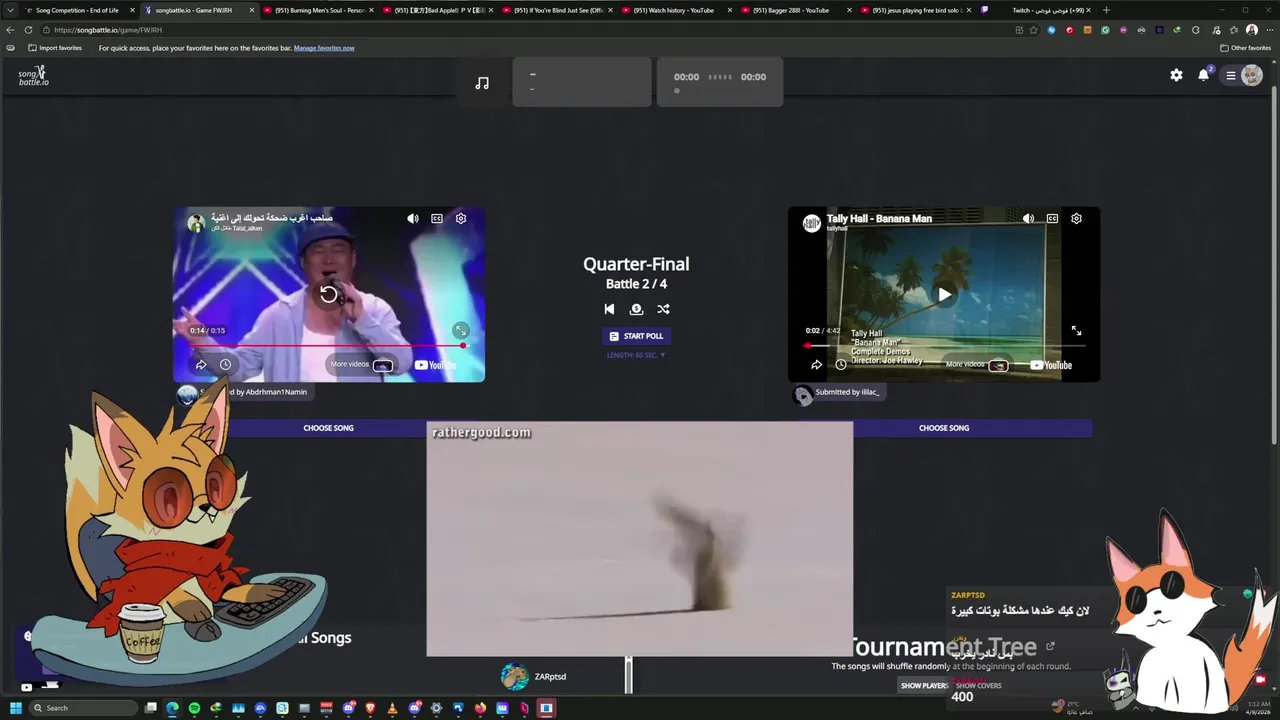Click the coin icon under Battle 2 / 4
Viewport: 1280px width, 720px height.
pyautogui.click(x=636, y=309)
